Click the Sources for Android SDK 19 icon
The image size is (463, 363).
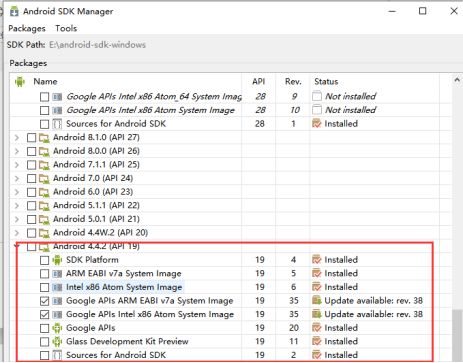click(x=57, y=355)
